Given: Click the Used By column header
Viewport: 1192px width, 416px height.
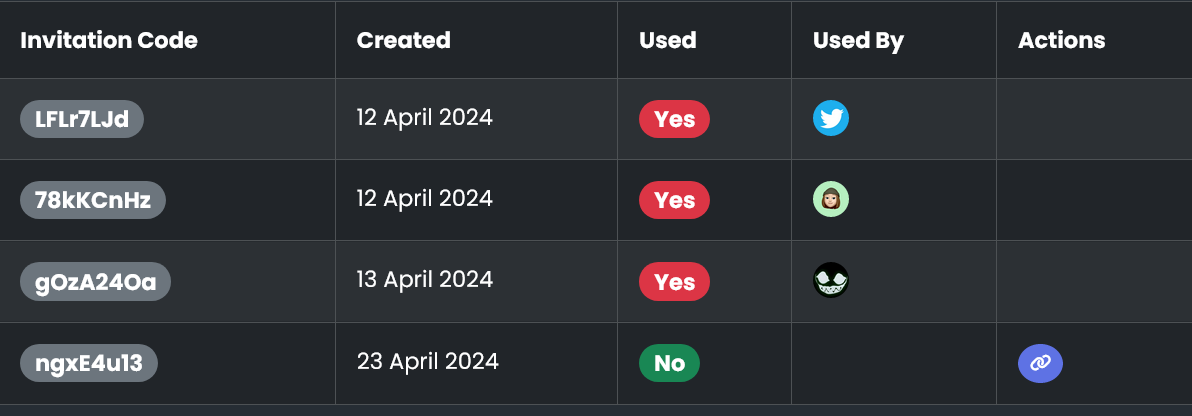Looking at the screenshot, I should coord(858,40).
